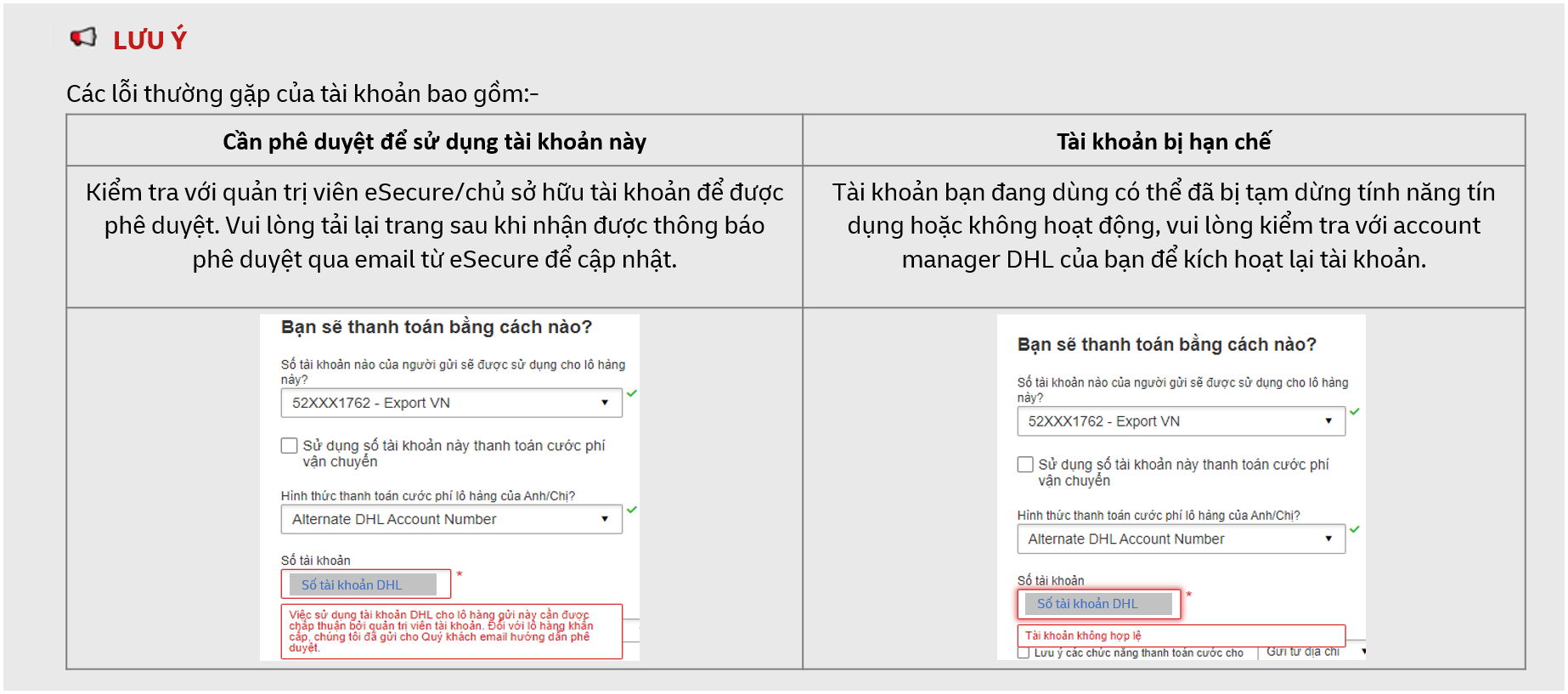Expand the Alternate DHL Account Number dropdown in left form

(x=451, y=519)
